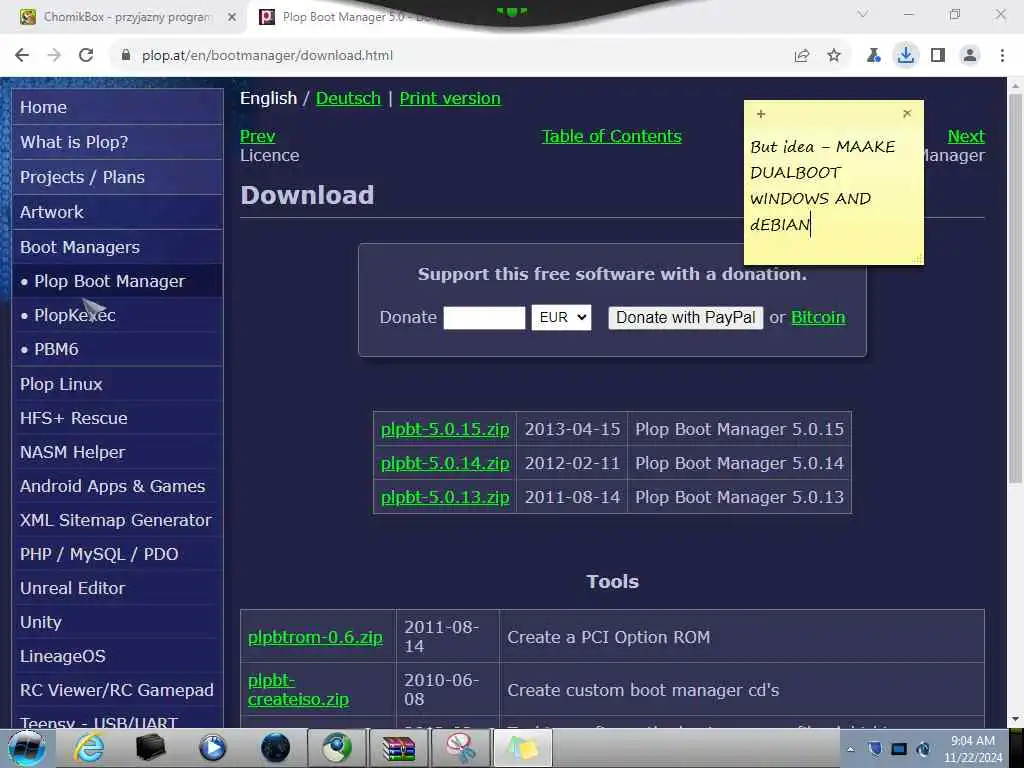Open Artwork sidebar item

pyautogui.click(x=118, y=212)
